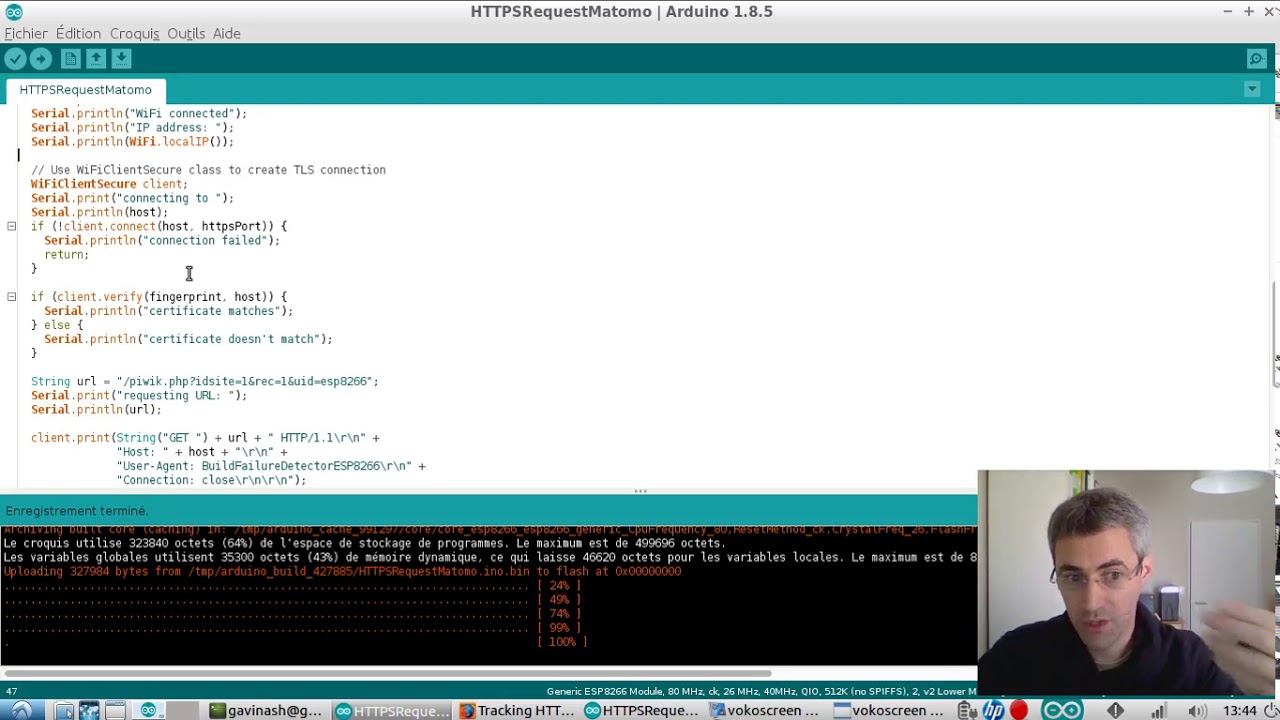This screenshot has width=1280, height=720.
Task: Switch to second vokoscreen taskbar window
Action: [889, 710]
